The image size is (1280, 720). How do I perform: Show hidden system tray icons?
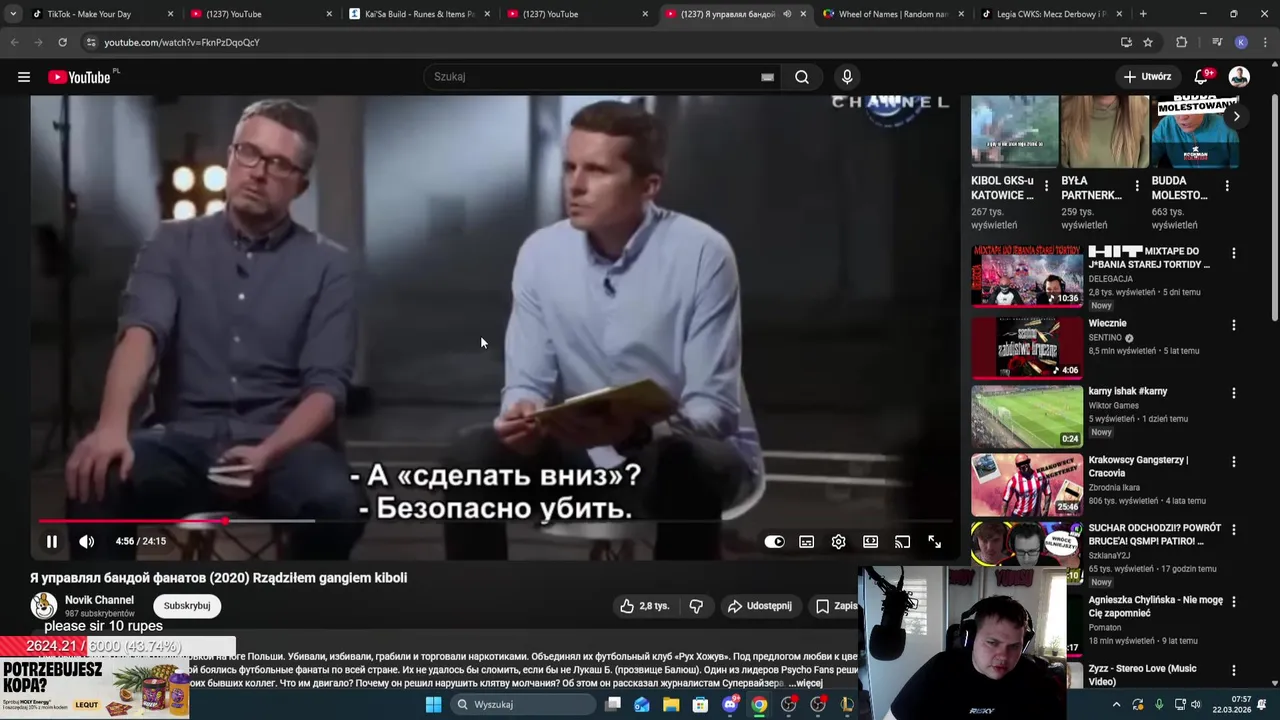(x=1117, y=704)
